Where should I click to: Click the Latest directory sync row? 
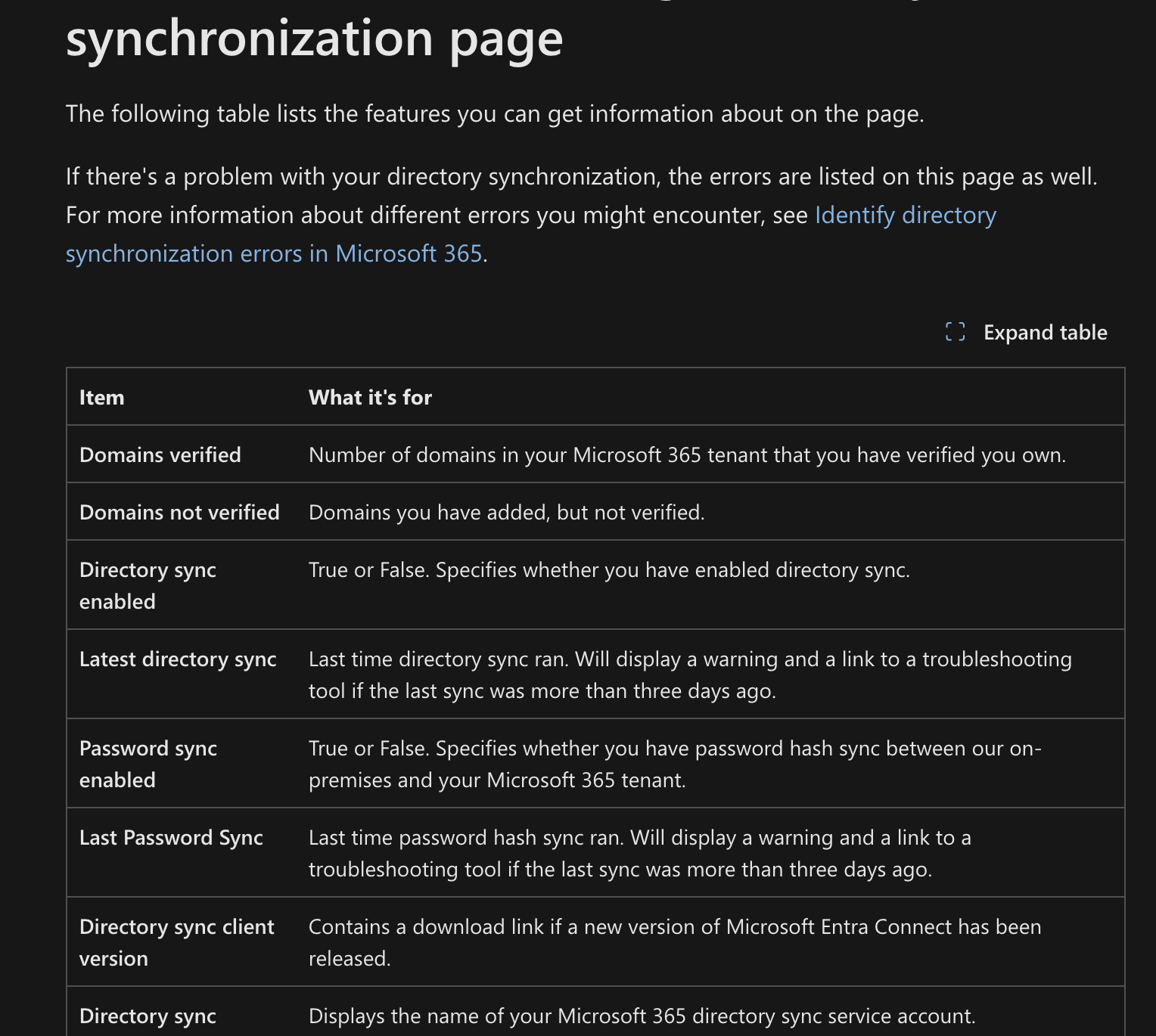[178, 659]
